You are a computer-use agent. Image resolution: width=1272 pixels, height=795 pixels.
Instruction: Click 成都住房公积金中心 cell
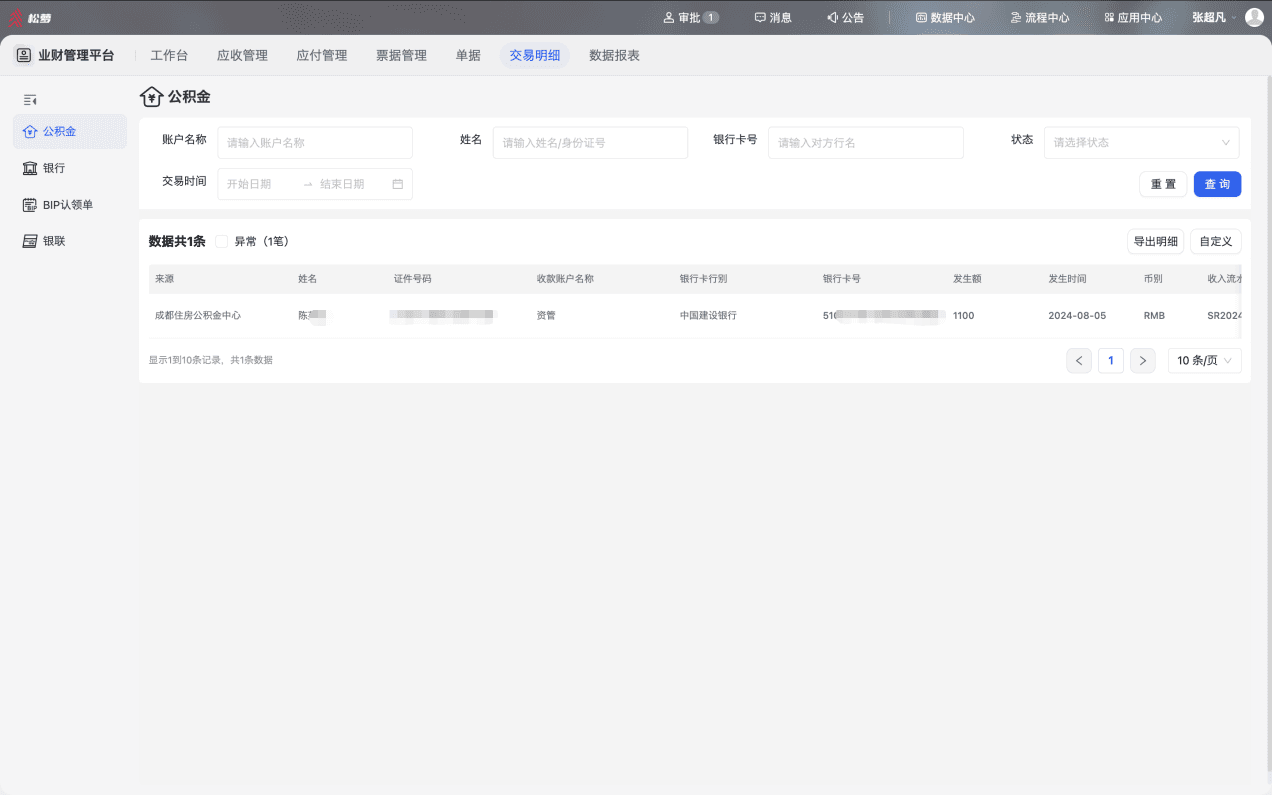click(197, 315)
